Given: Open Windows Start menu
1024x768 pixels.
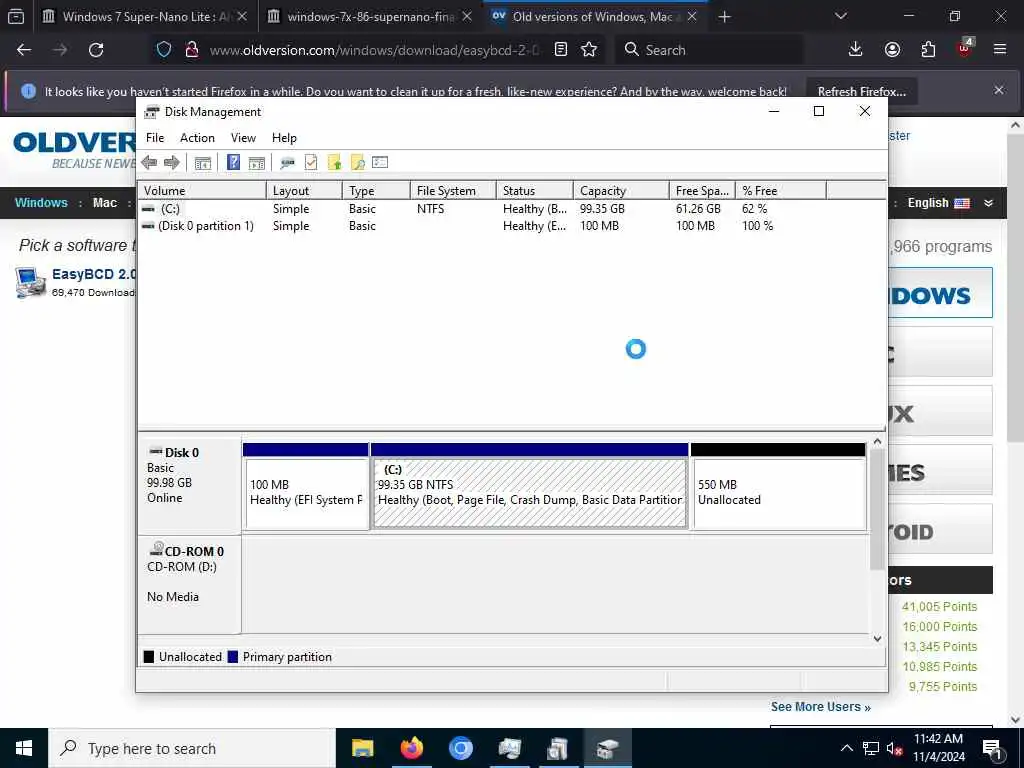Looking at the screenshot, I should click(x=24, y=748).
